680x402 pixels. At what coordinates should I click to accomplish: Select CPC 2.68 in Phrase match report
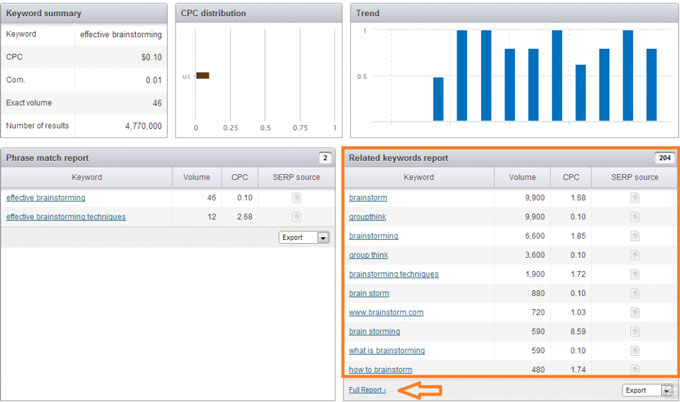[245, 217]
